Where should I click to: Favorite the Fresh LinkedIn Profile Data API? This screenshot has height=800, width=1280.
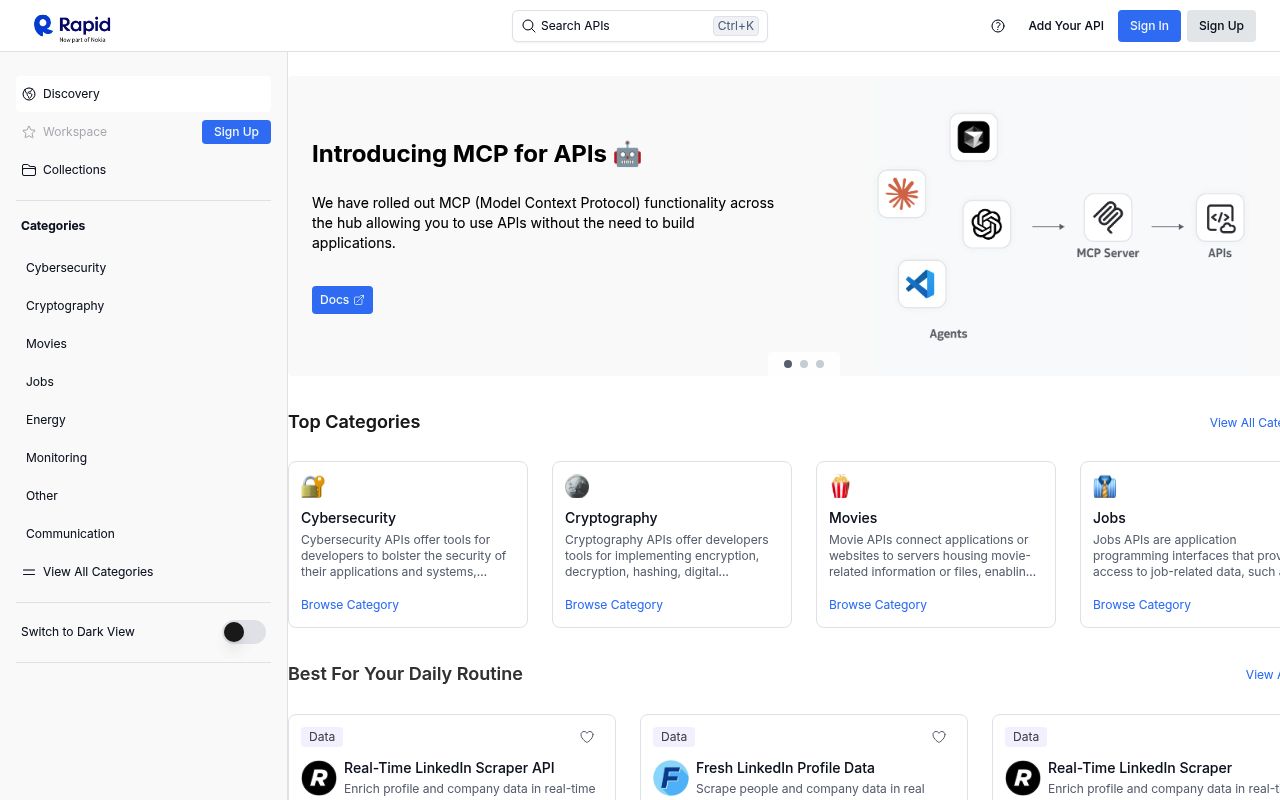pos(939,737)
